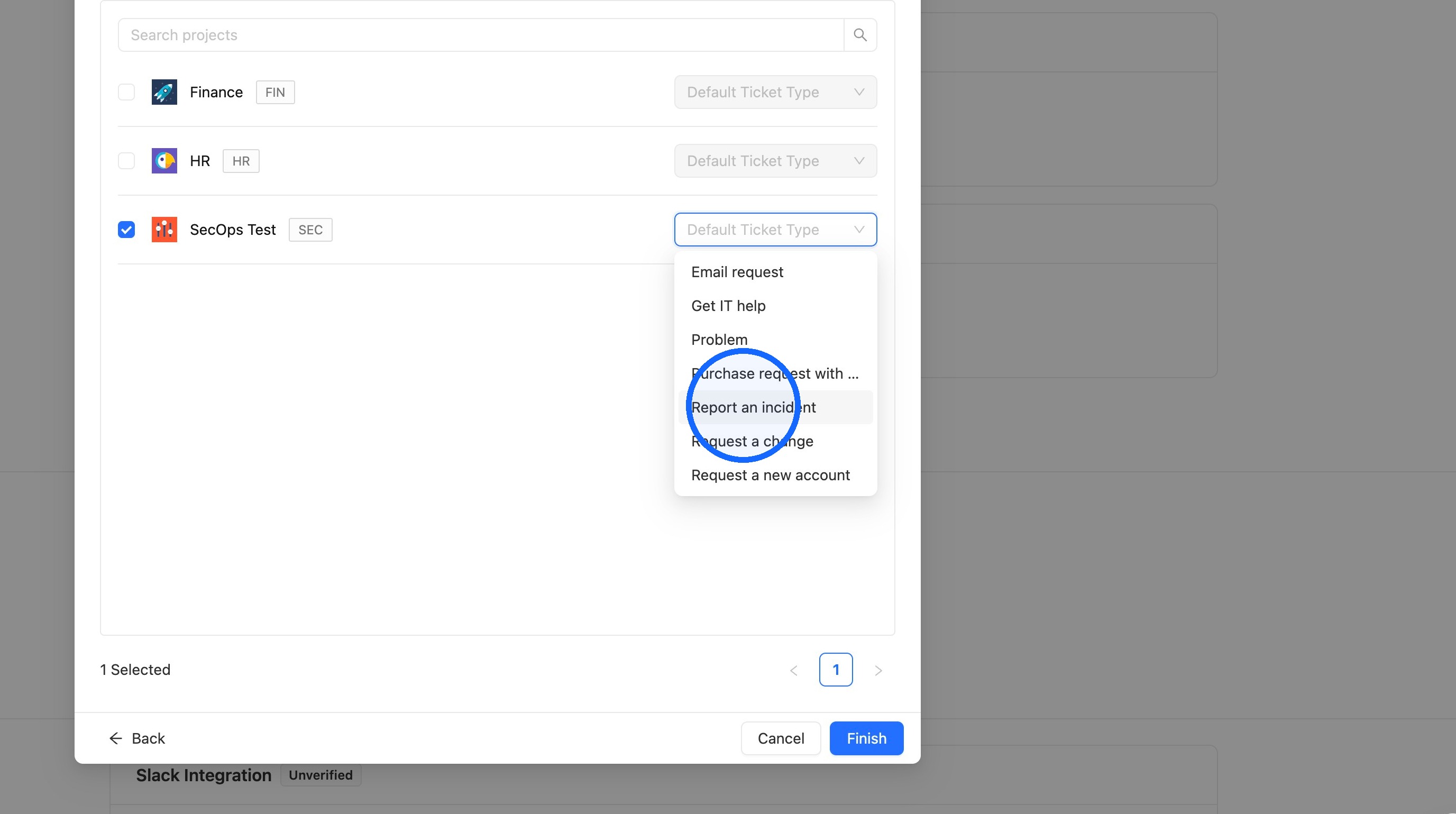The width and height of the screenshot is (1456, 814).
Task: Click the search magnifier icon
Action: pyautogui.click(x=860, y=35)
